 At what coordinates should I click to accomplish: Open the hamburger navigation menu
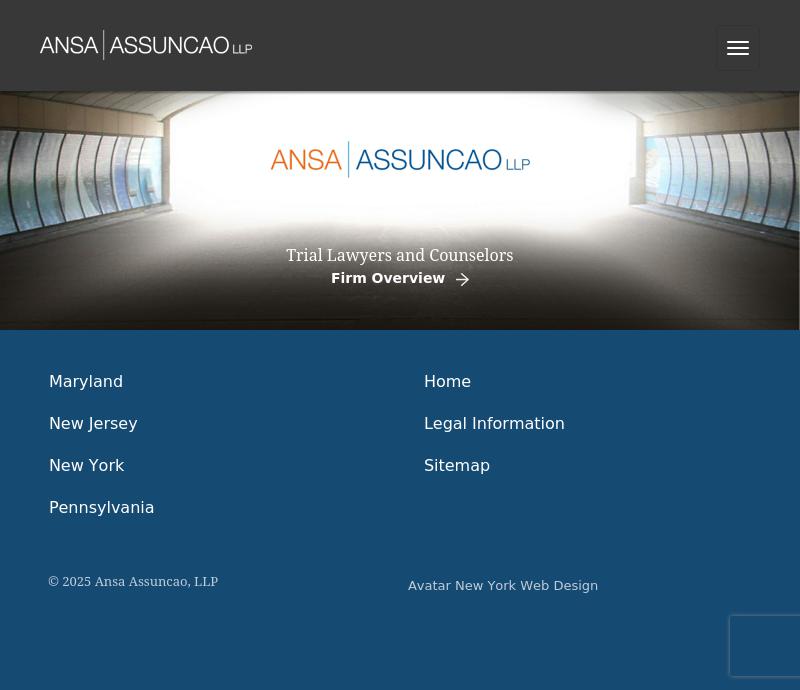point(738,48)
